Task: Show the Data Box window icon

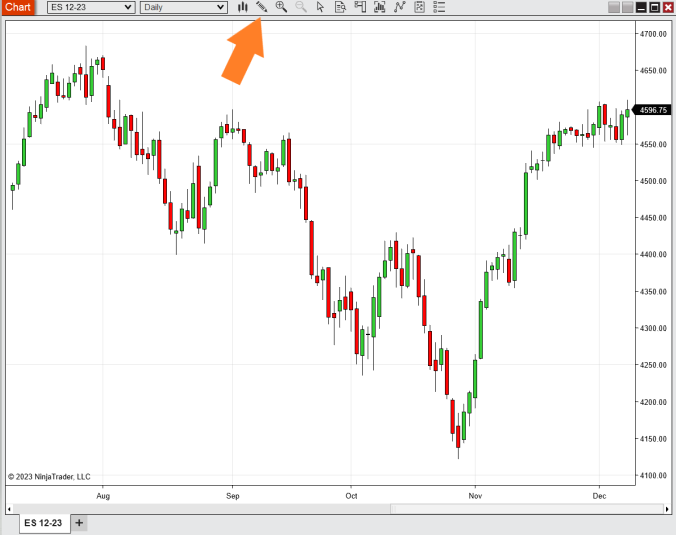Action: [340, 7]
